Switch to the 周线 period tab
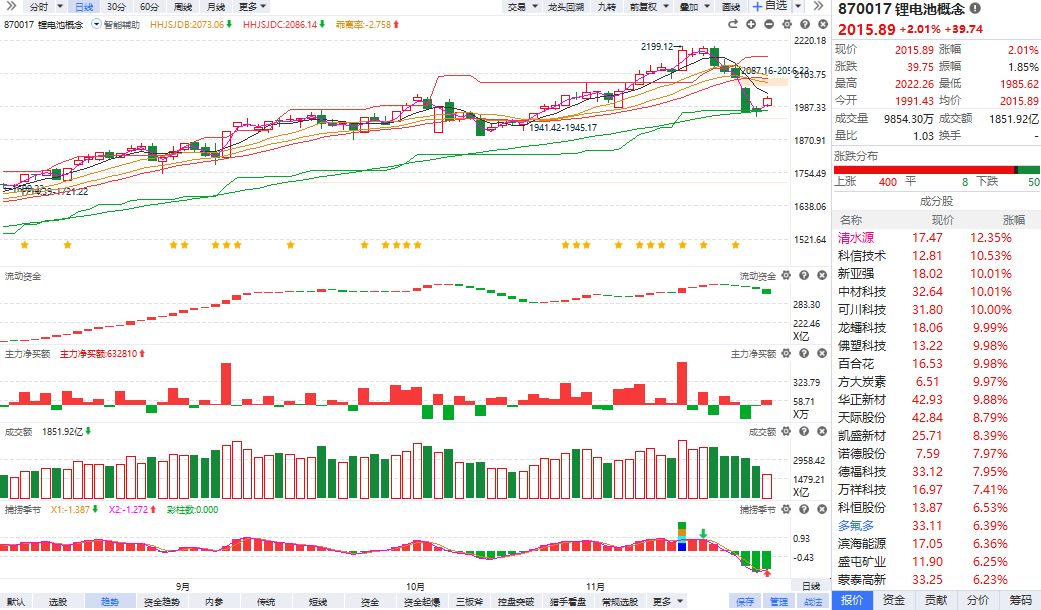1041x610 pixels. point(182,7)
